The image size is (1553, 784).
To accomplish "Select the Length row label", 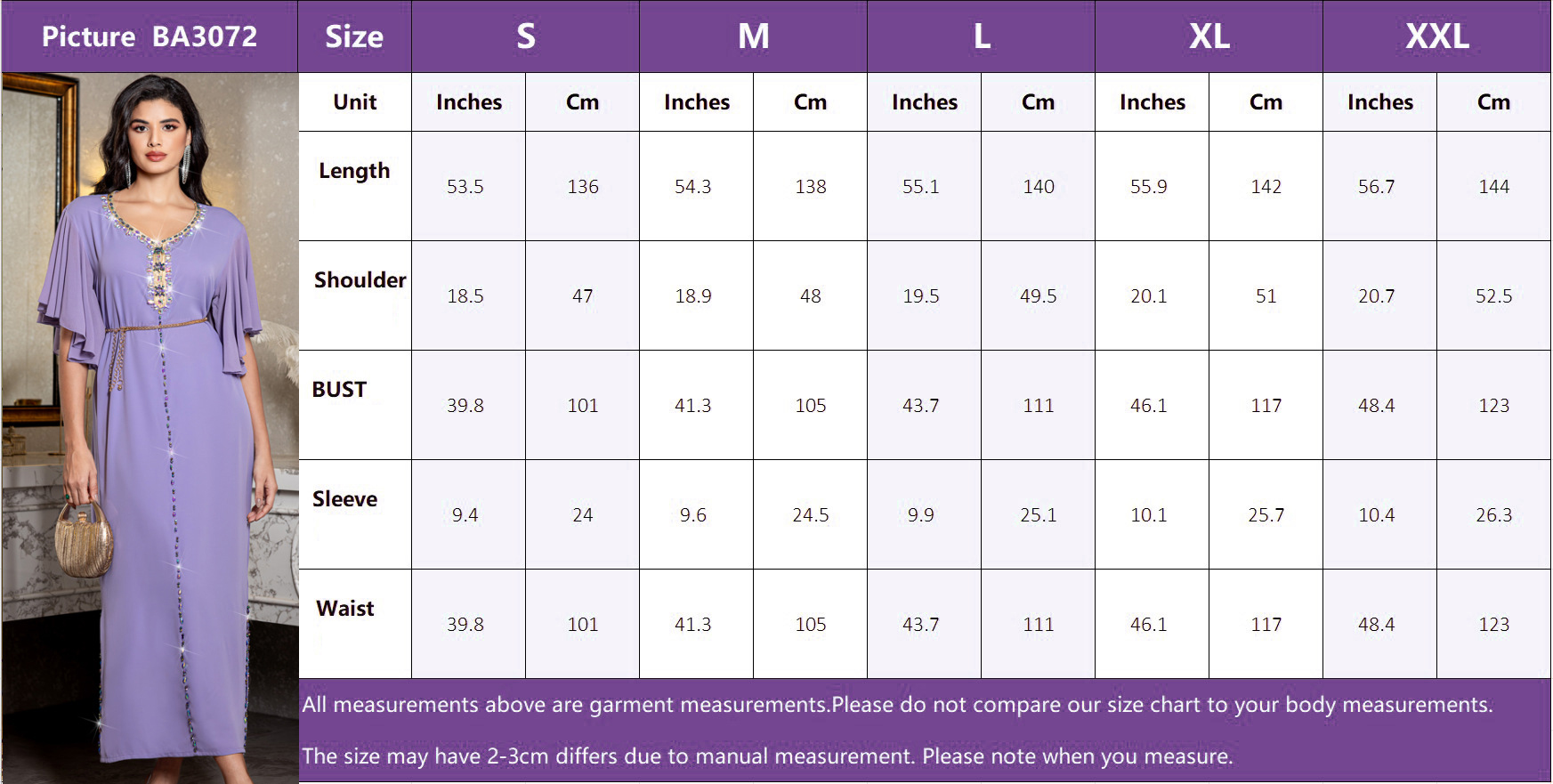I will click(x=354, y=171).
